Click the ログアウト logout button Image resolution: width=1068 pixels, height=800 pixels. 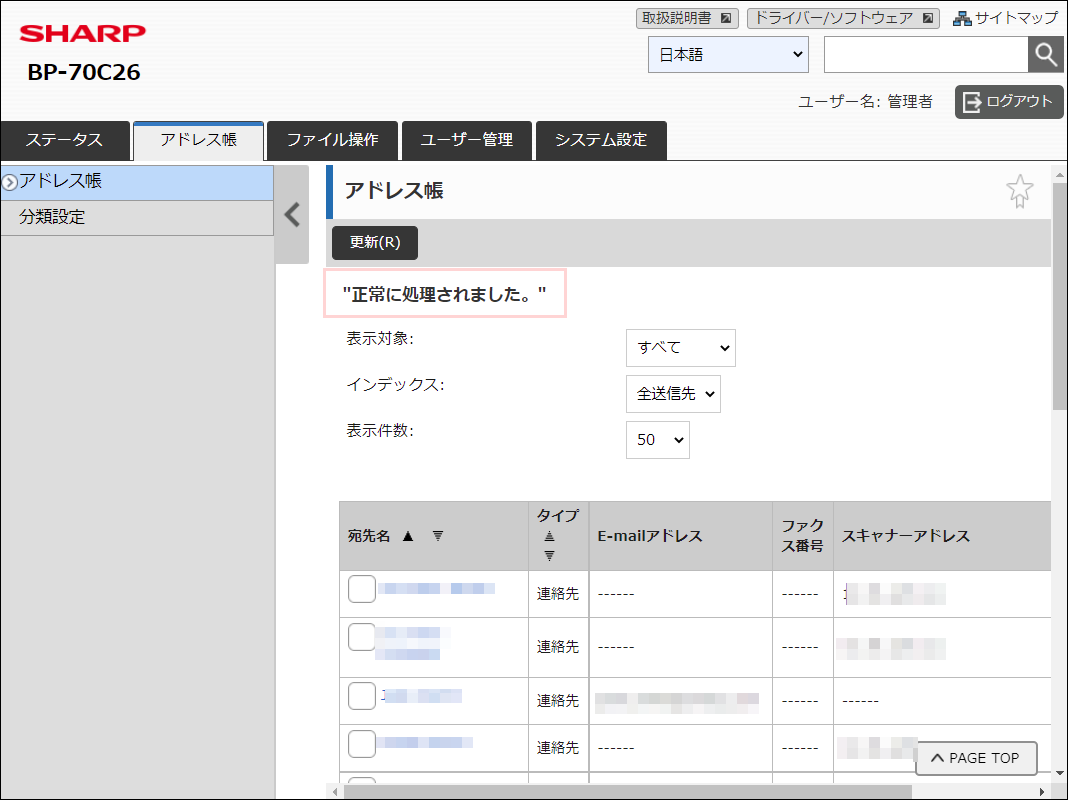pyautogui.click(x=1008, y=102)
